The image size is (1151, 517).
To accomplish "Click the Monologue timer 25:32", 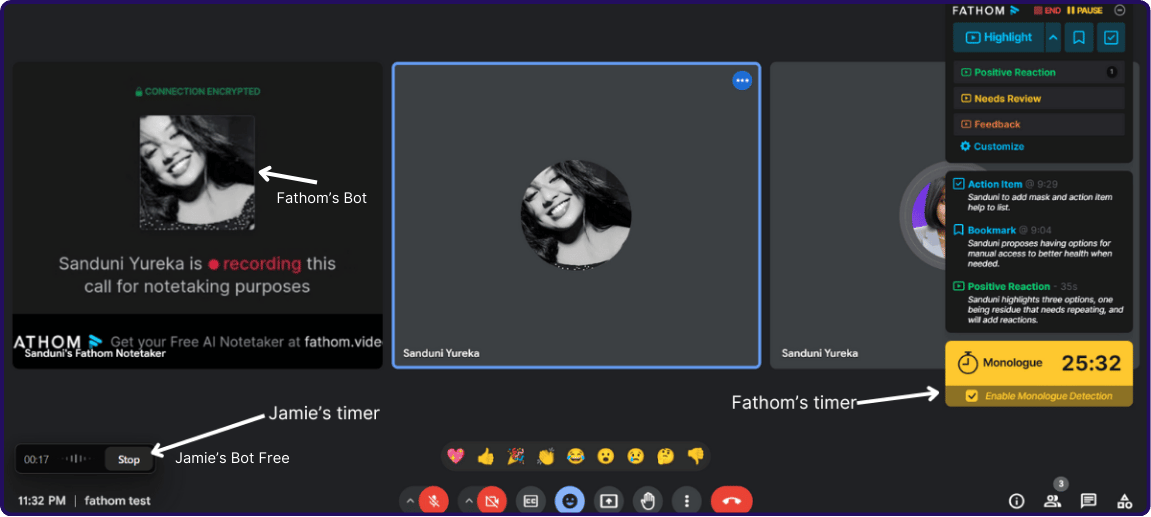I will coord(1092,363).
